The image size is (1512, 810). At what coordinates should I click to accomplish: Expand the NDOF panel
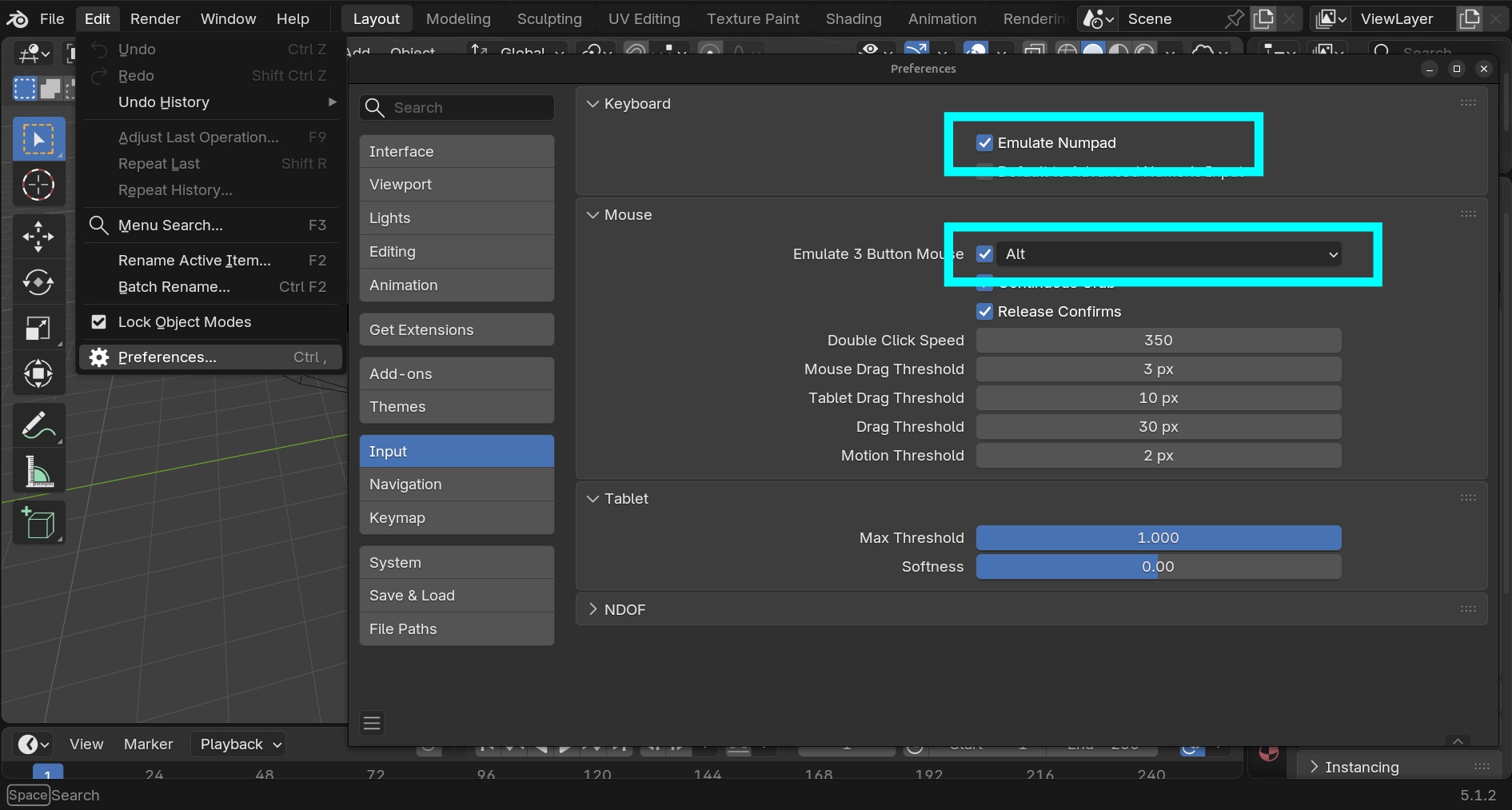point(592,610)
